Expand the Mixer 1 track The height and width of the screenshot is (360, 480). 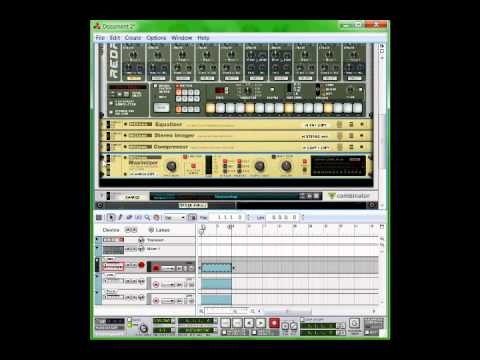(x=97, y=248)
